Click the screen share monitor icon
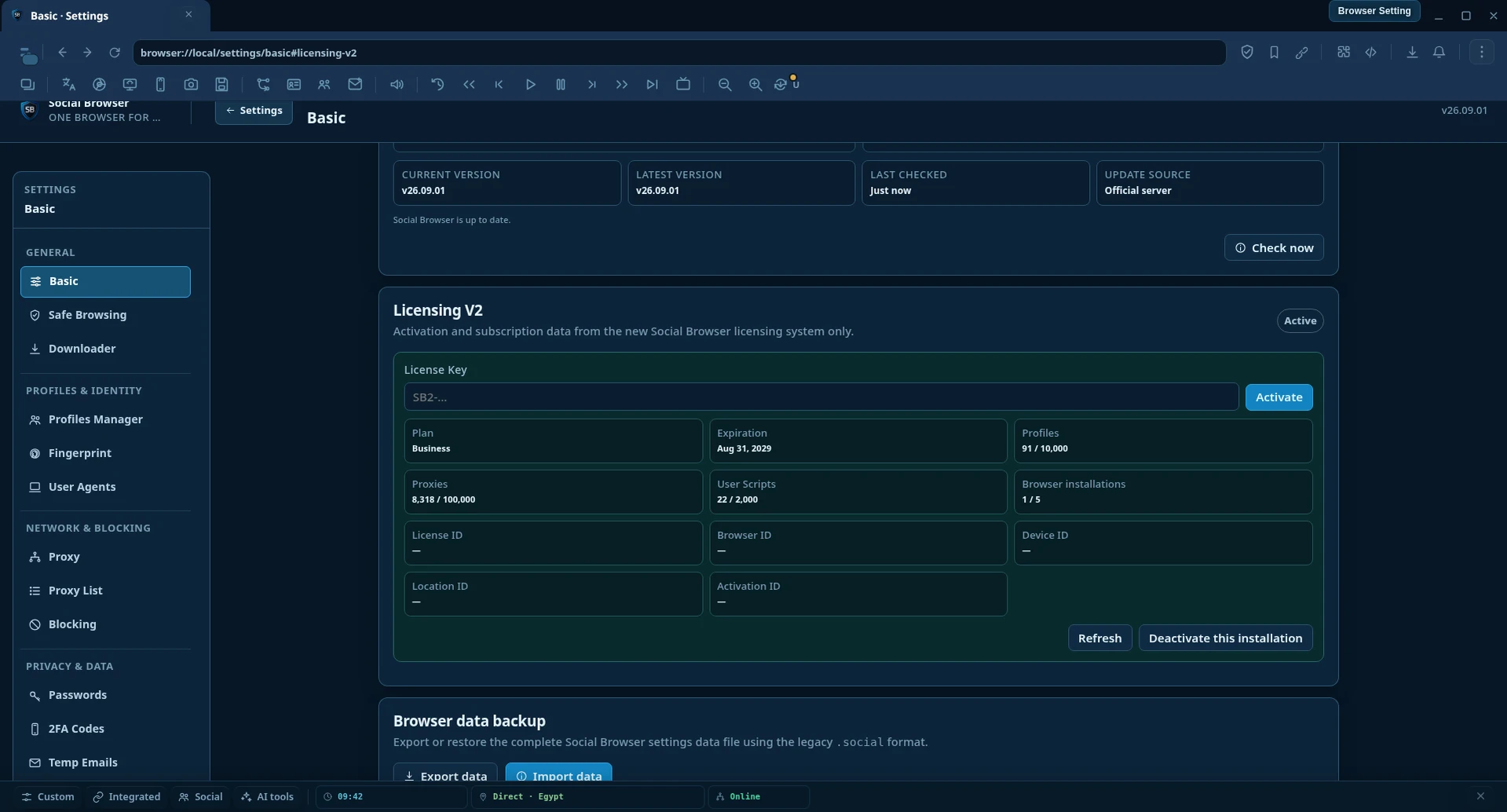 pyautogui.click(x=130, y=84)
